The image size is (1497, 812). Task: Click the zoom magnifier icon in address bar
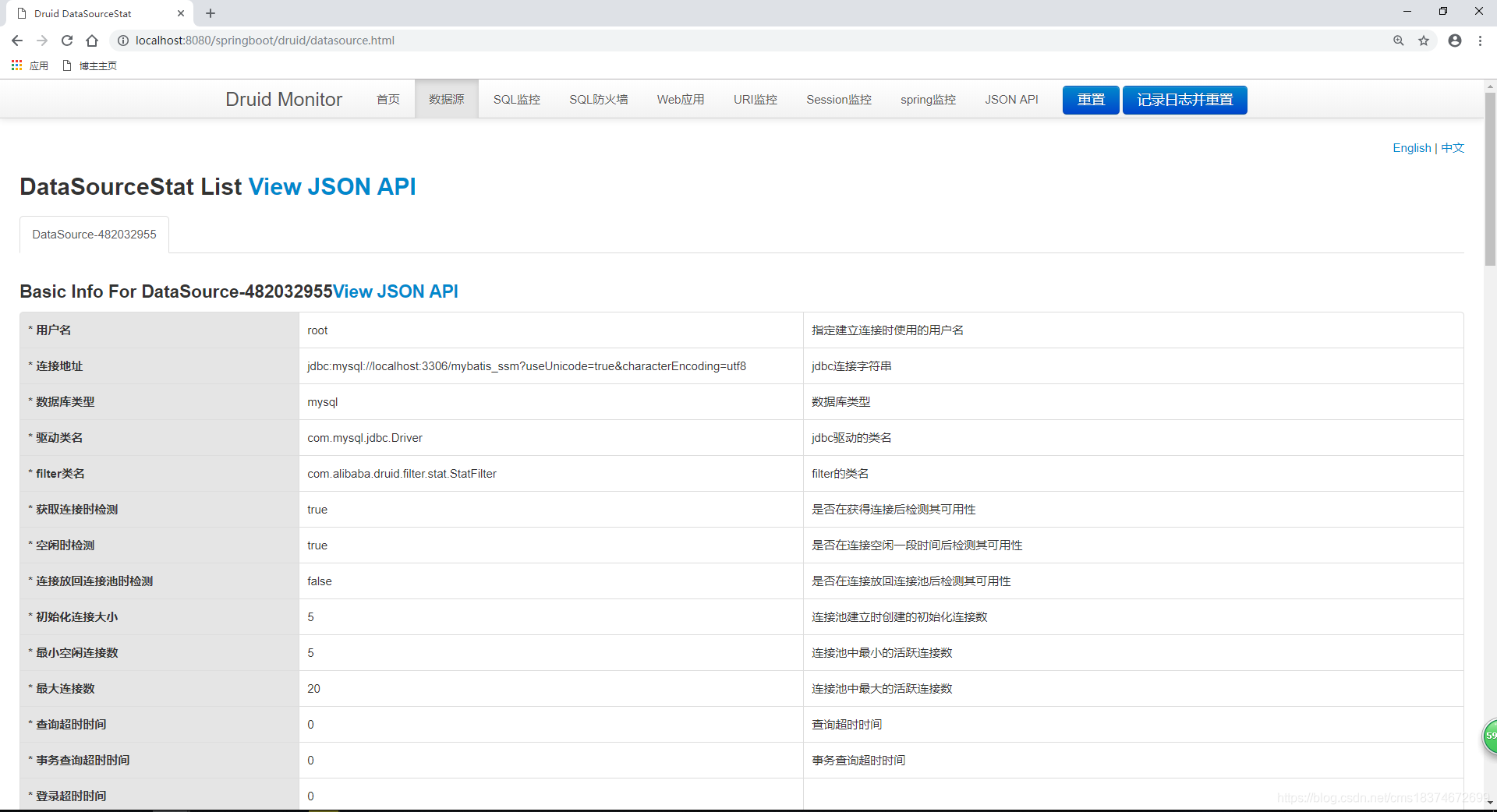tap(1398, 41)
